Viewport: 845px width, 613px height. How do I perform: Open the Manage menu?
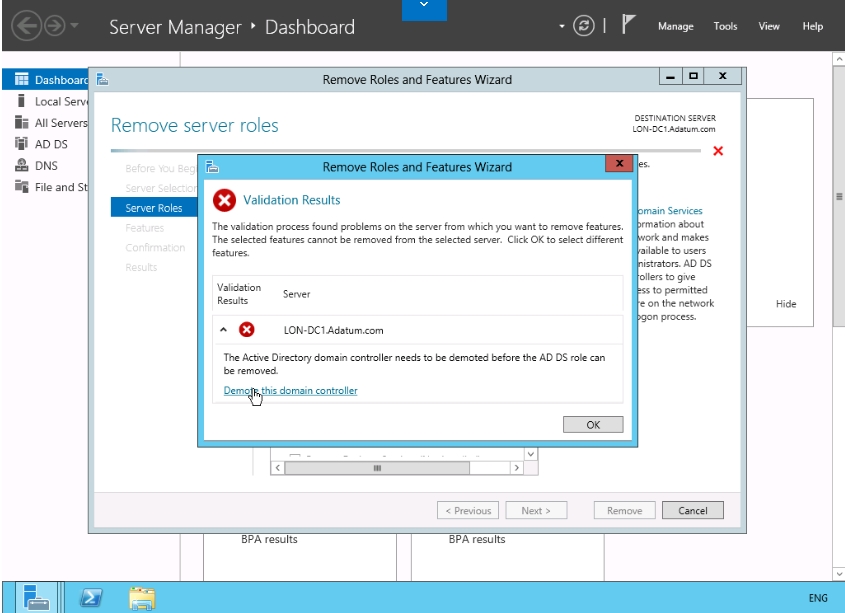[675, 26]
